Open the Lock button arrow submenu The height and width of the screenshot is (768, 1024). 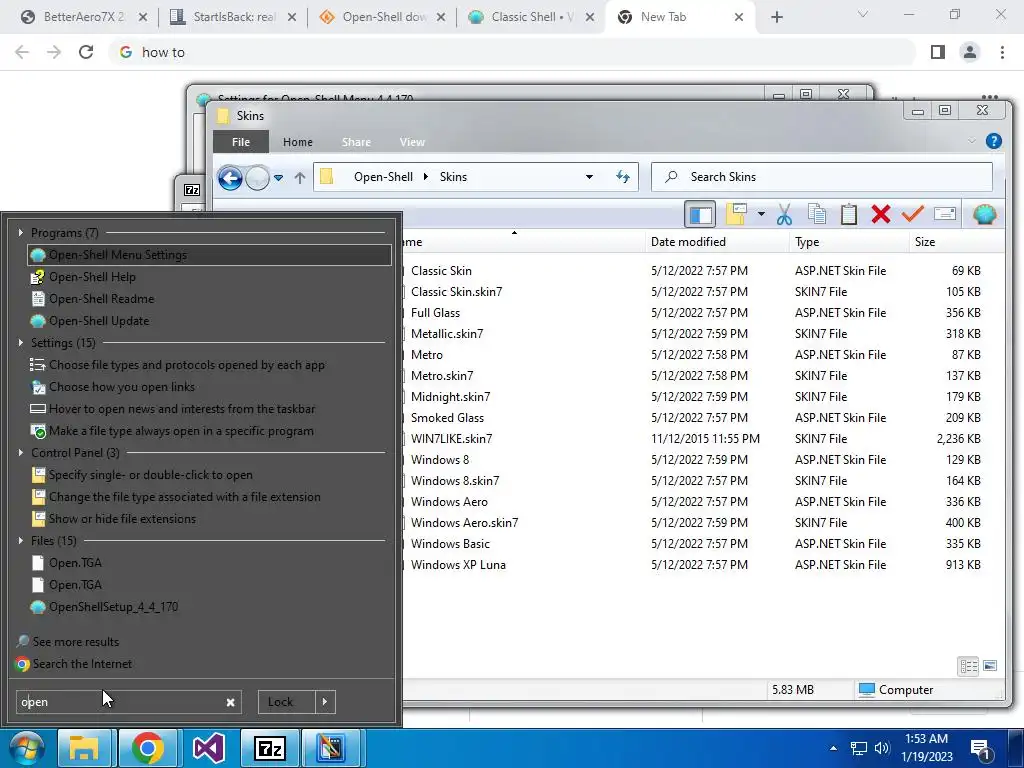coord(325,702)
